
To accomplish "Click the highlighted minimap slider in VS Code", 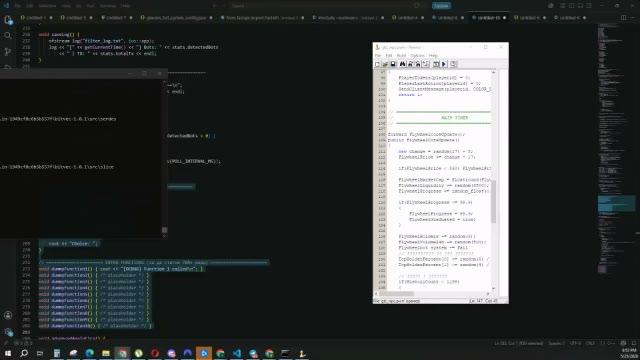I will (x=616, y=203).
